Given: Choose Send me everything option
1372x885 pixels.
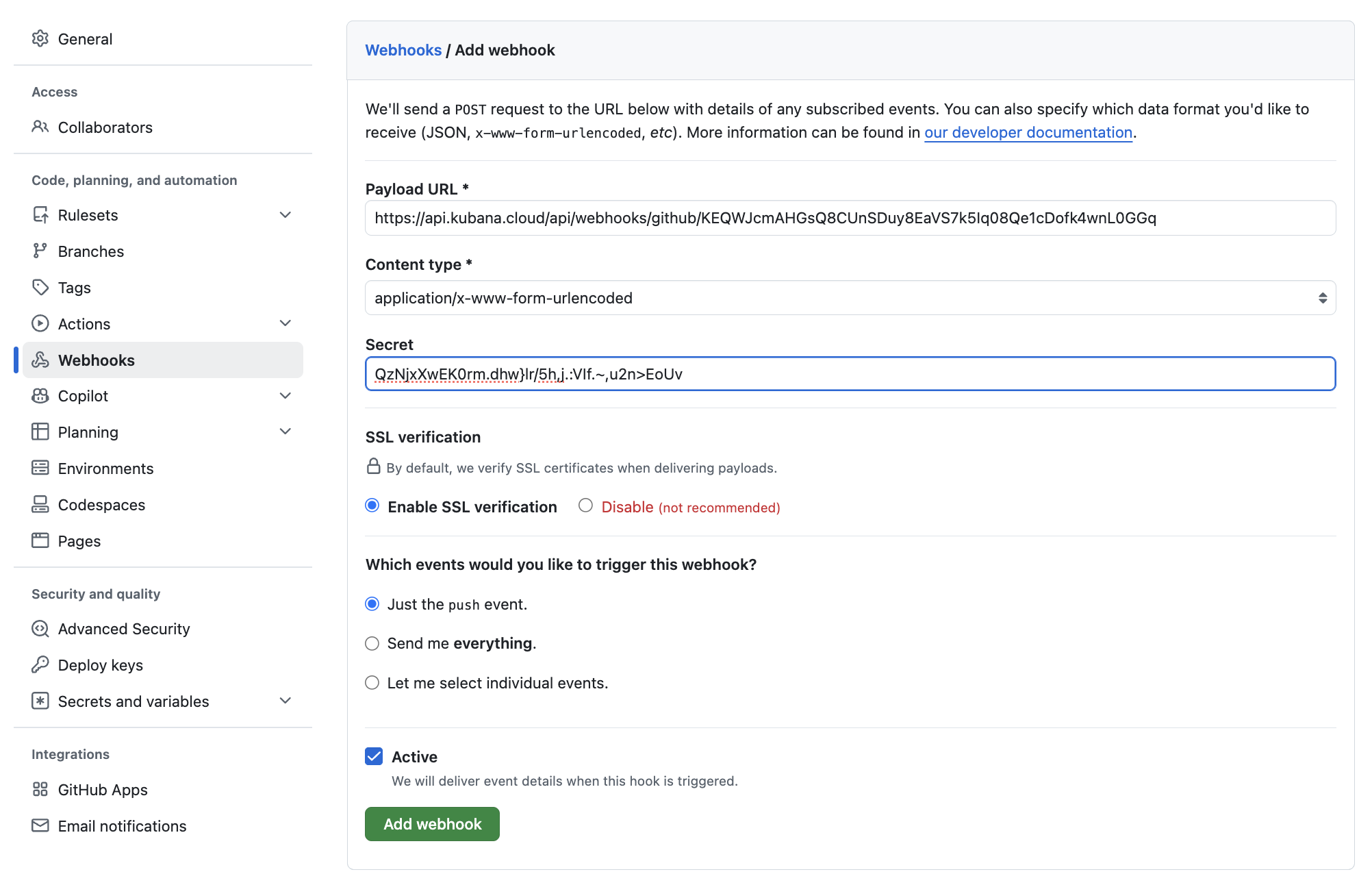Looking at the screenshot, I should point(372,644).
